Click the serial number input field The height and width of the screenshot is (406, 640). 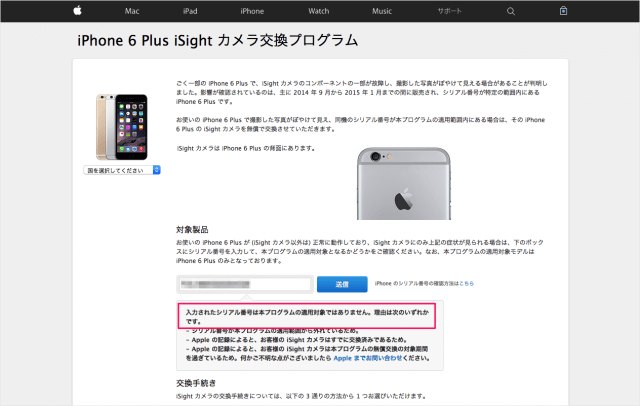click(x=245, y=284)
